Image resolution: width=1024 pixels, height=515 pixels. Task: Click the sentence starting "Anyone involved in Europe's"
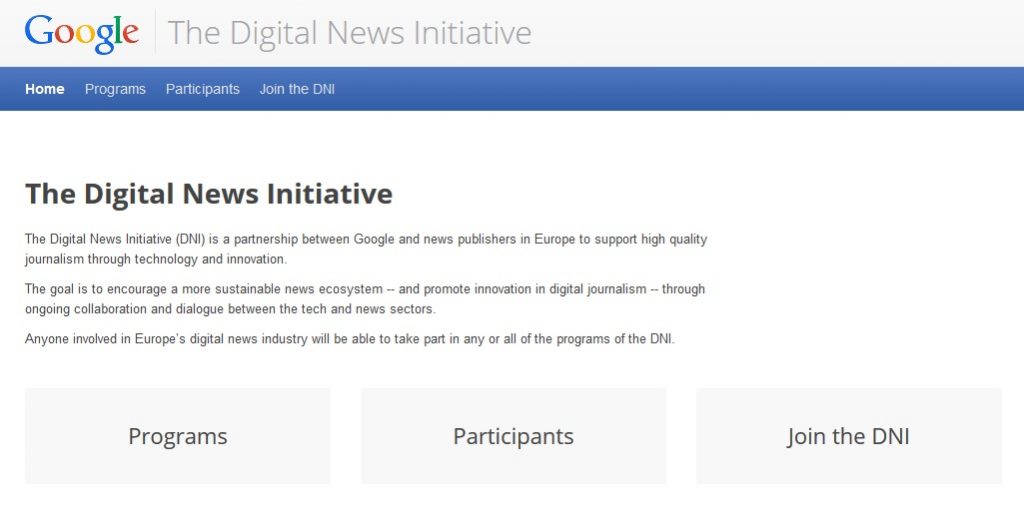[x=349, y=339]
